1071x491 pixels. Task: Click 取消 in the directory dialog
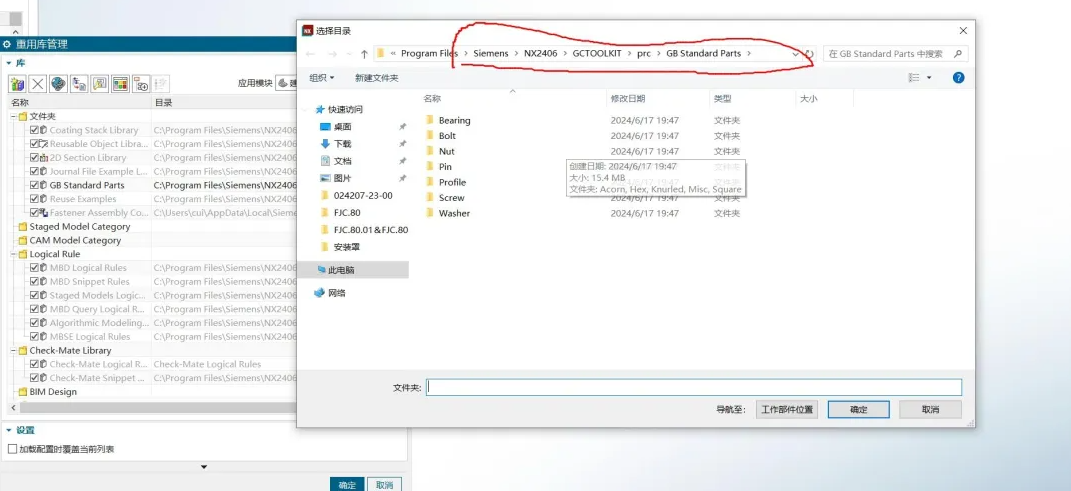[x=930, y=409]
